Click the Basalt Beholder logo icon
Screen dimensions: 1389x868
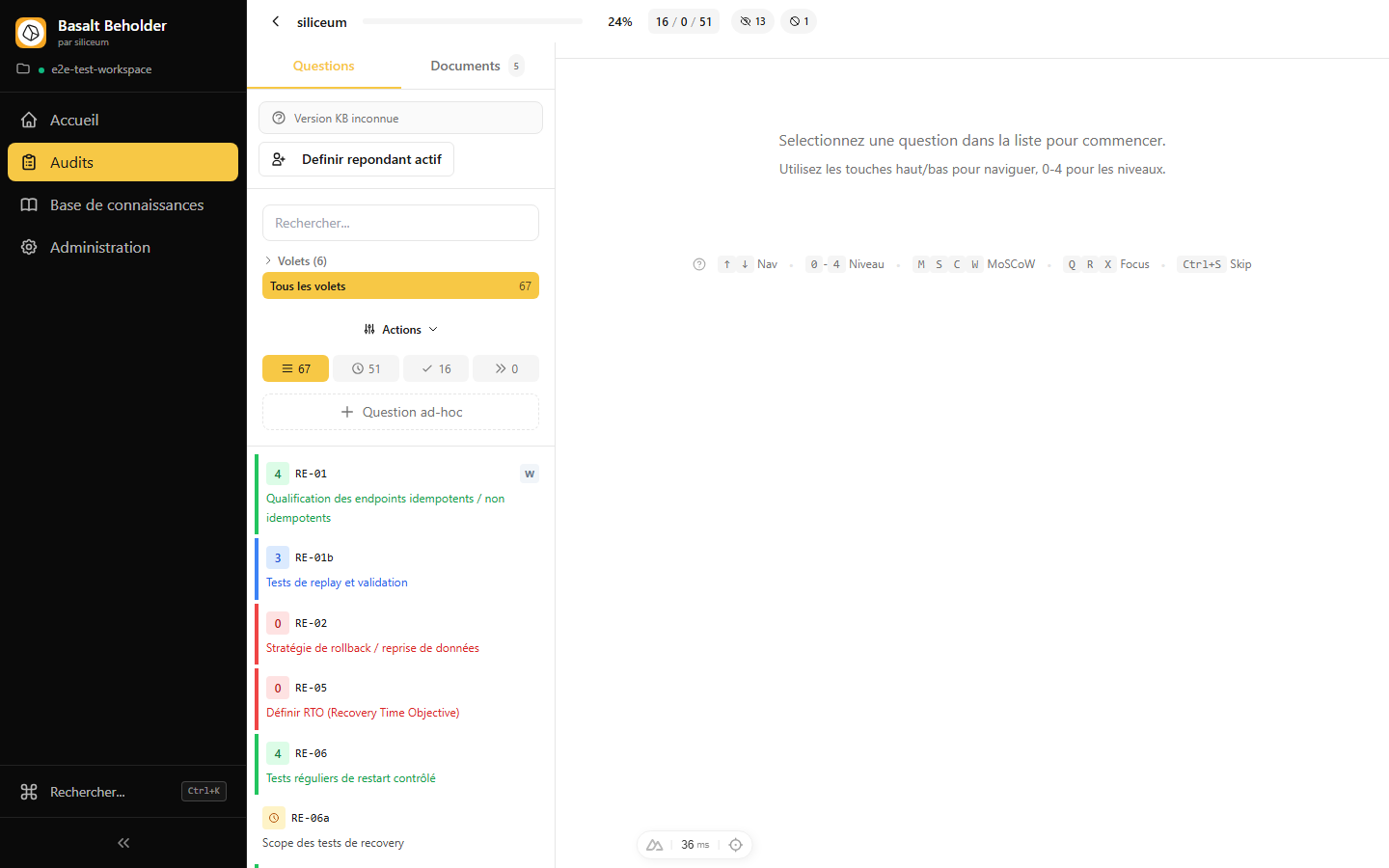[x=31, y=33]
